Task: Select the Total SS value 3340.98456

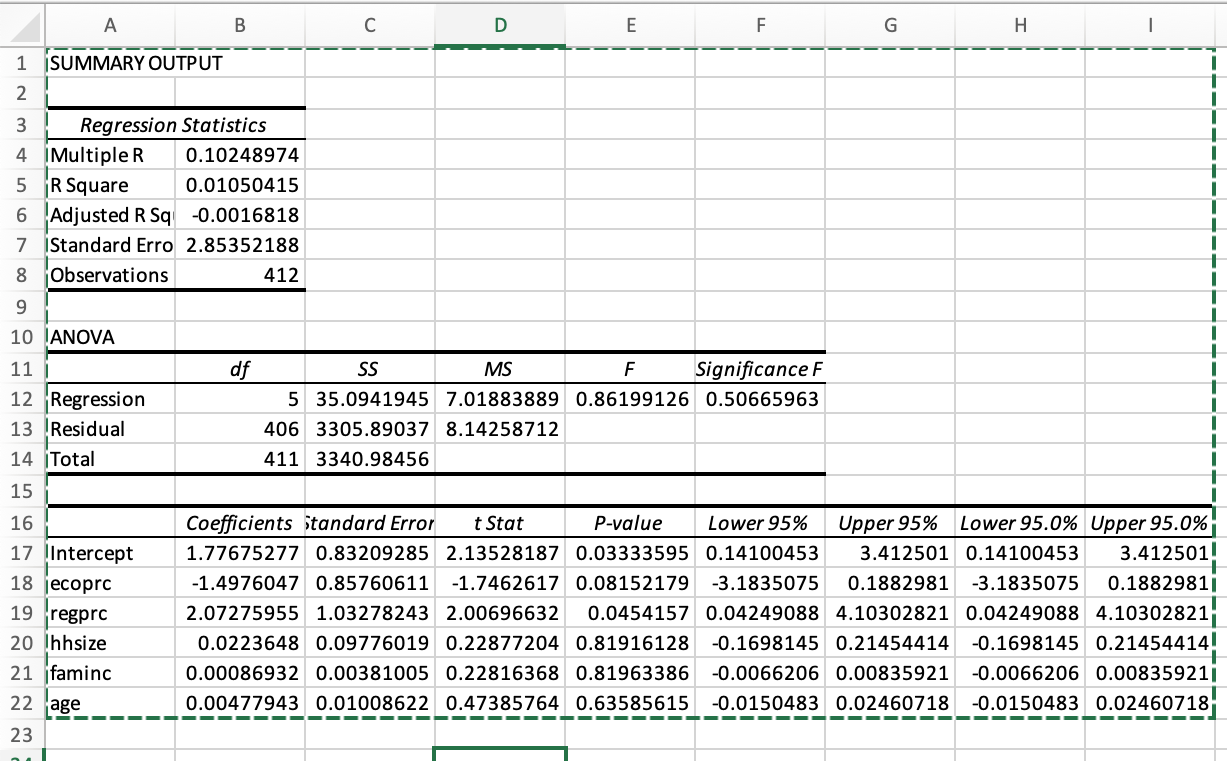Action: click(369, 458)
